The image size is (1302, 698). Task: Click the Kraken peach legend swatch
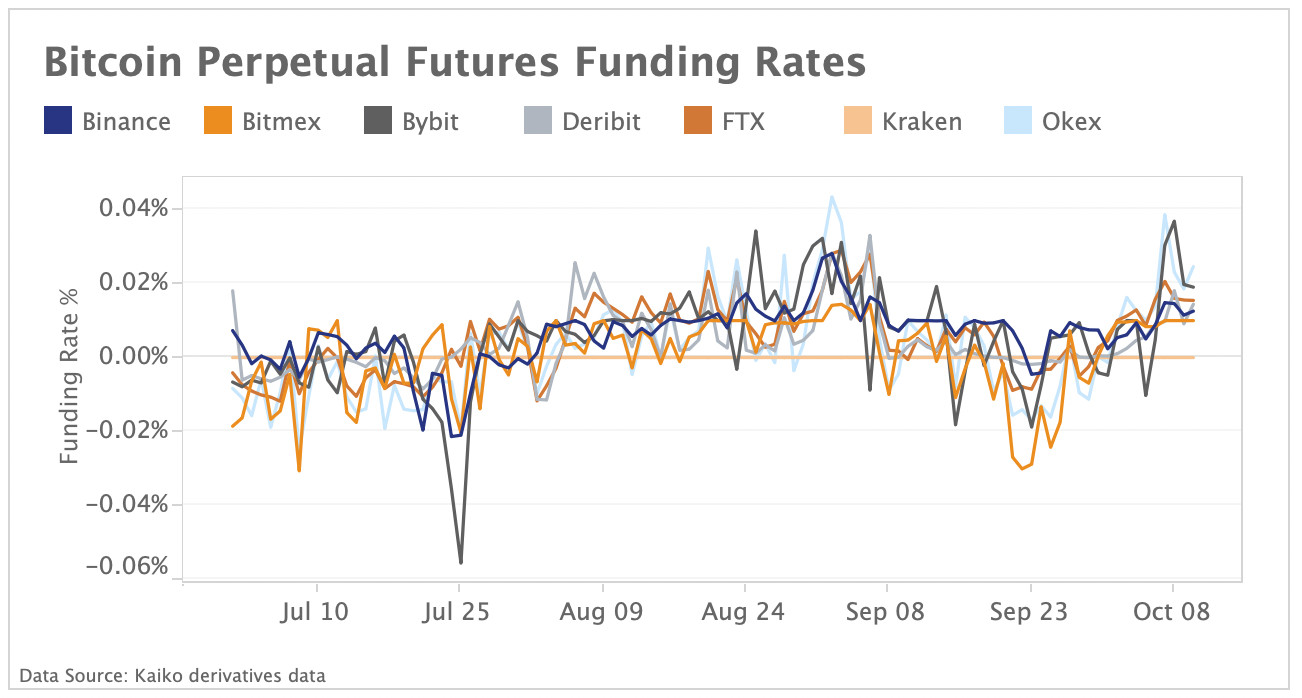[x=859, y=121]
